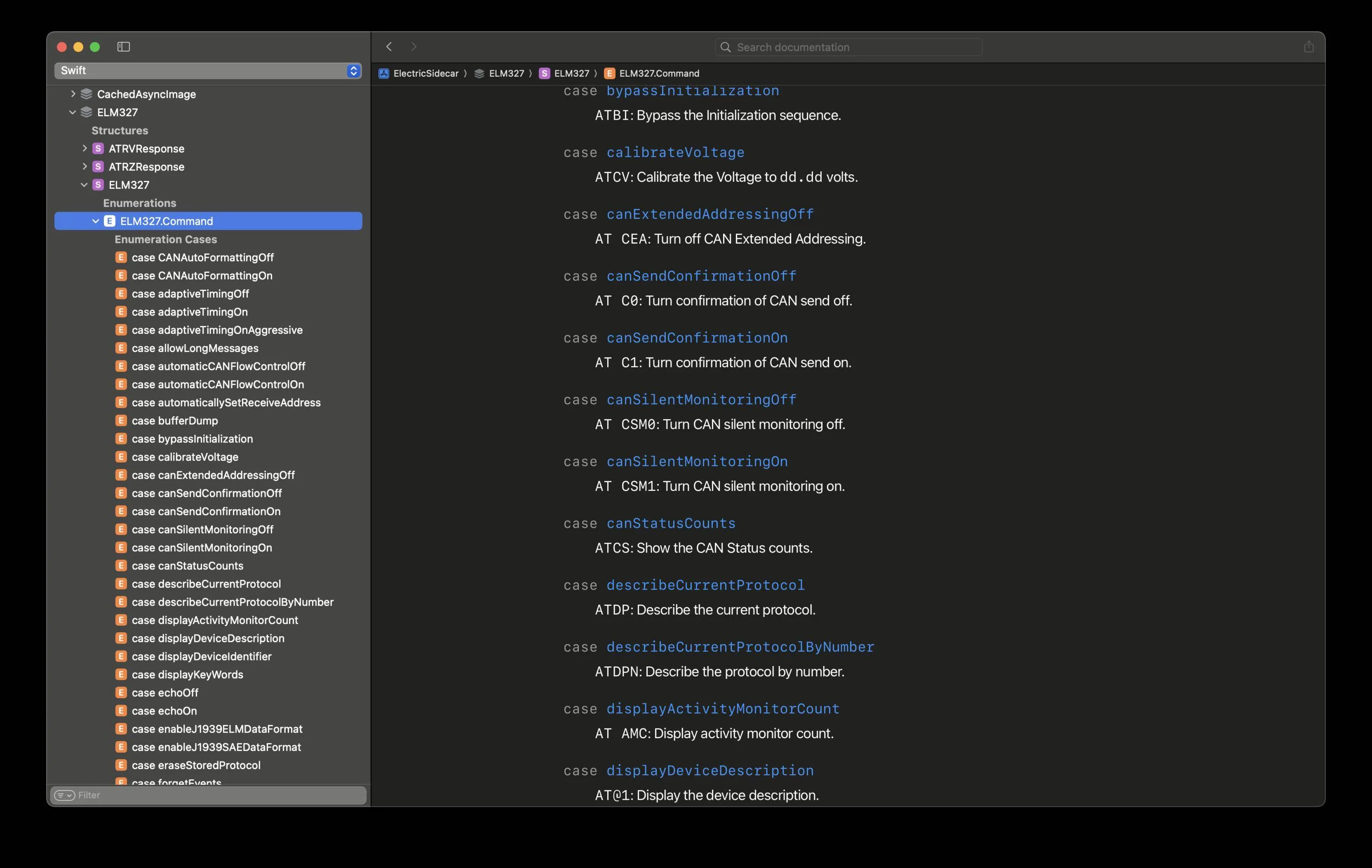Click the ELM327 struct breadcrumb

click(572, 74)
